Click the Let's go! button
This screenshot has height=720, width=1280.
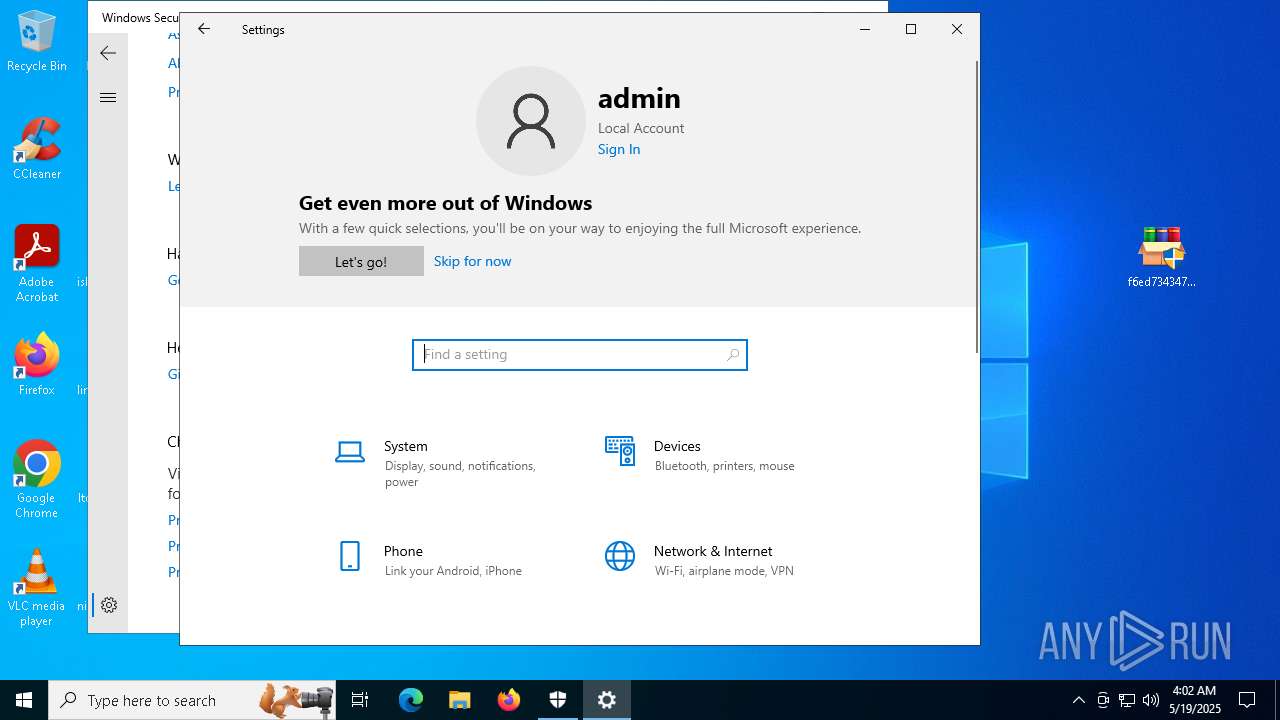[361, 261]
